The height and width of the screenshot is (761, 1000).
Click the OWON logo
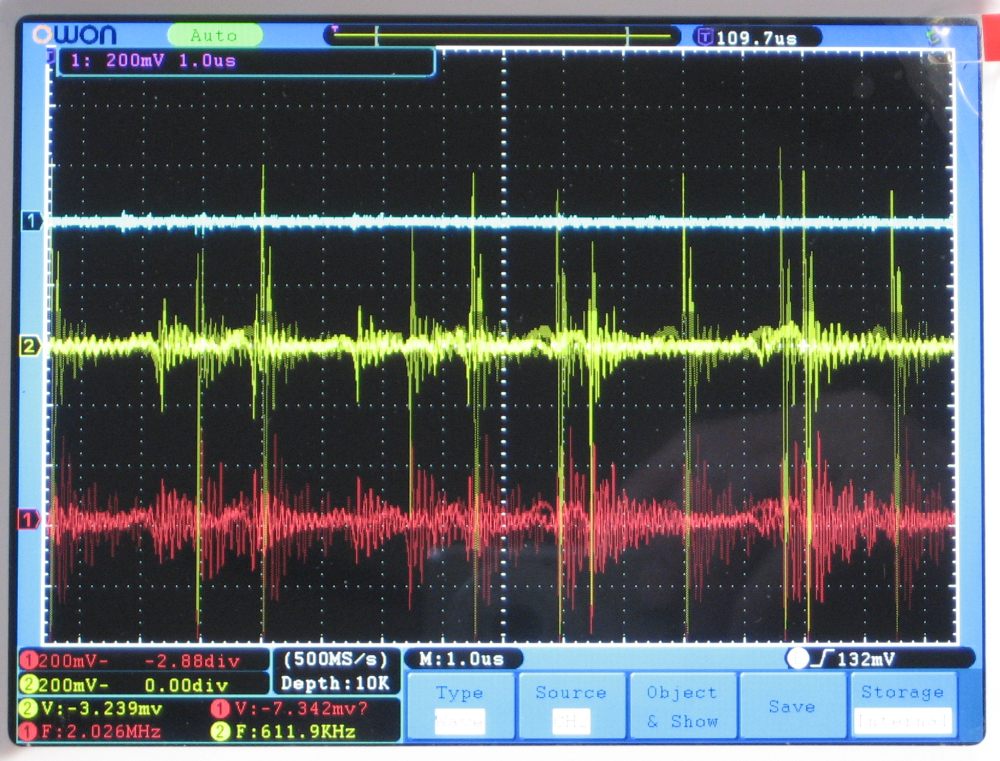coord(75,34)
